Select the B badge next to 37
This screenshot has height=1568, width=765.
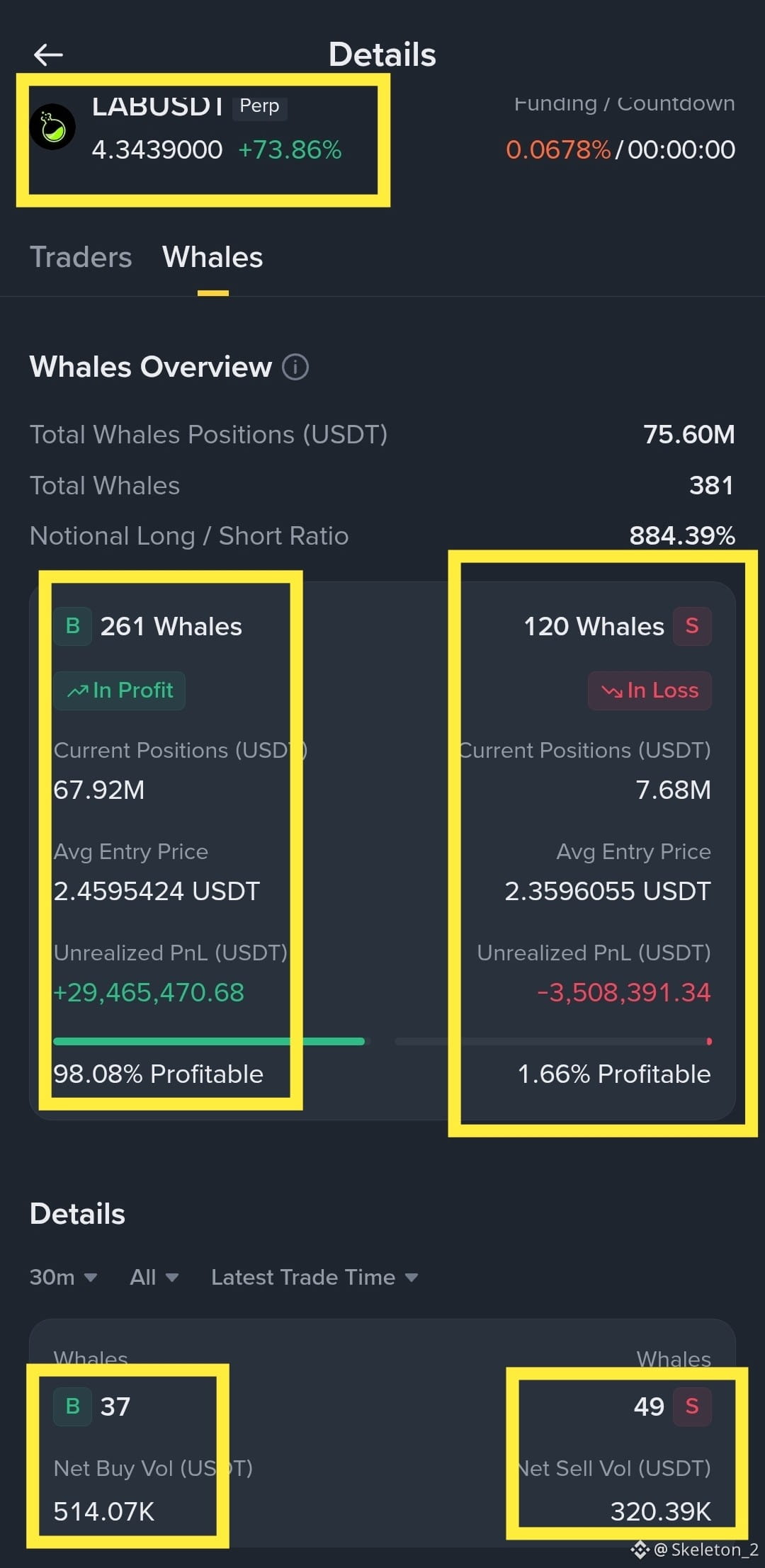(72, 1406)
